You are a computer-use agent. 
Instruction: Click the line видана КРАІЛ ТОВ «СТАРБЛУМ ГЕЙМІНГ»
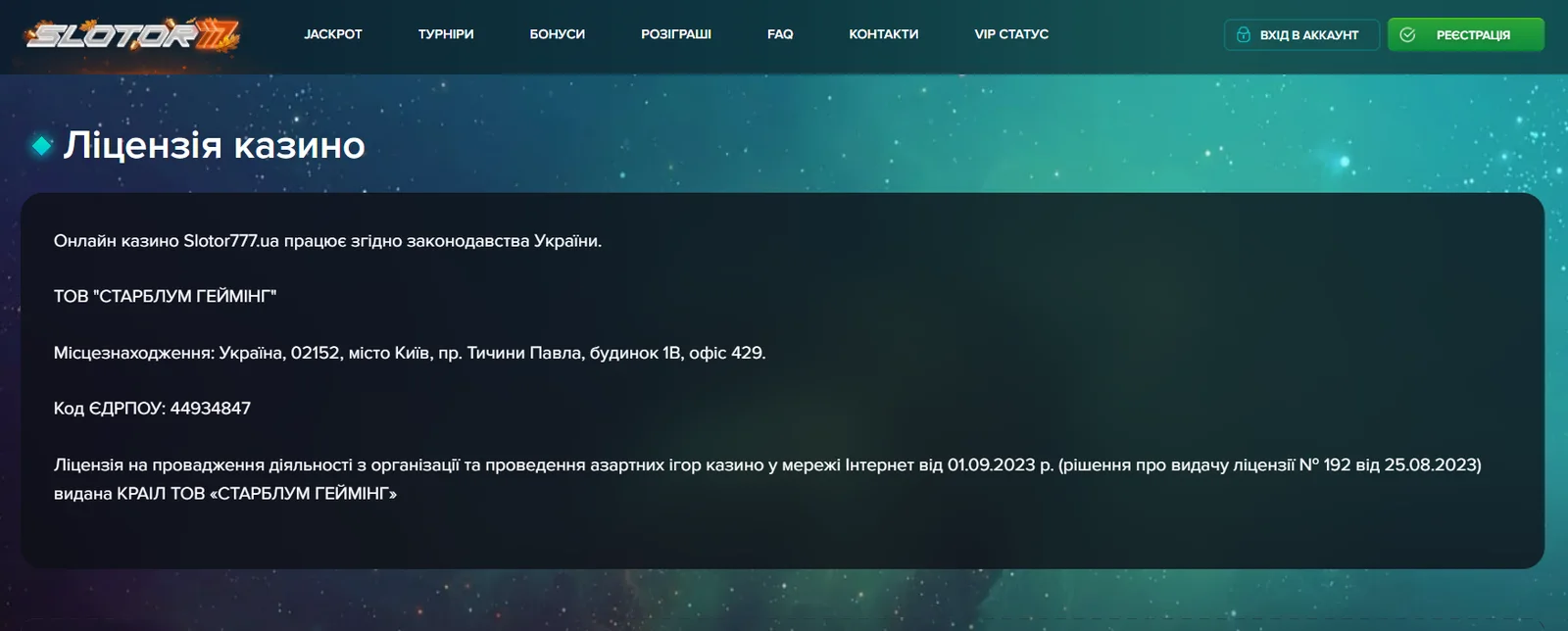pyautogui.click(x=225, y=494)
